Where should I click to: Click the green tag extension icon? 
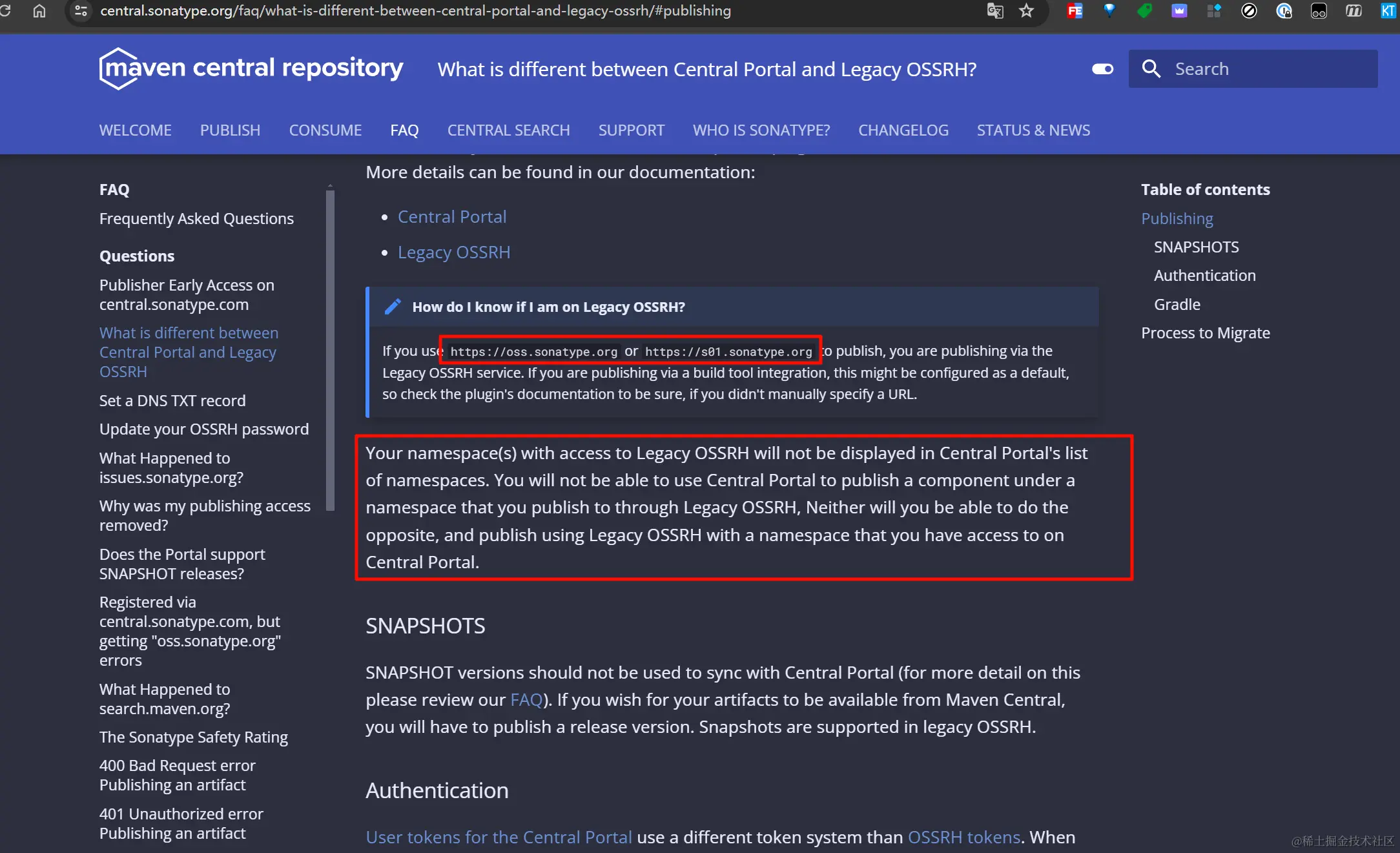pyautogui.click(x=1144, y=11)
